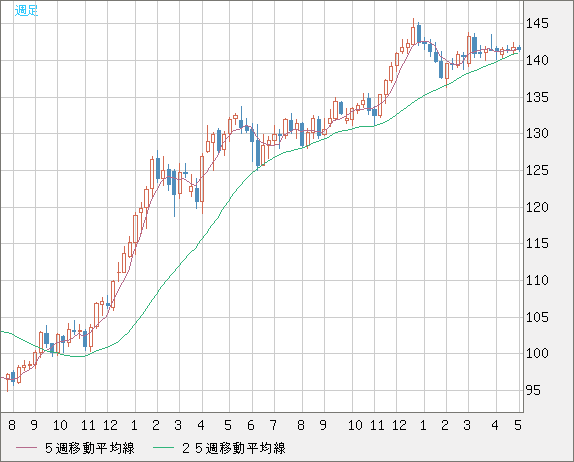This screenshot has width=574, height=462.
Task: Click the 115 price axis label
Action: coord(537,243)
